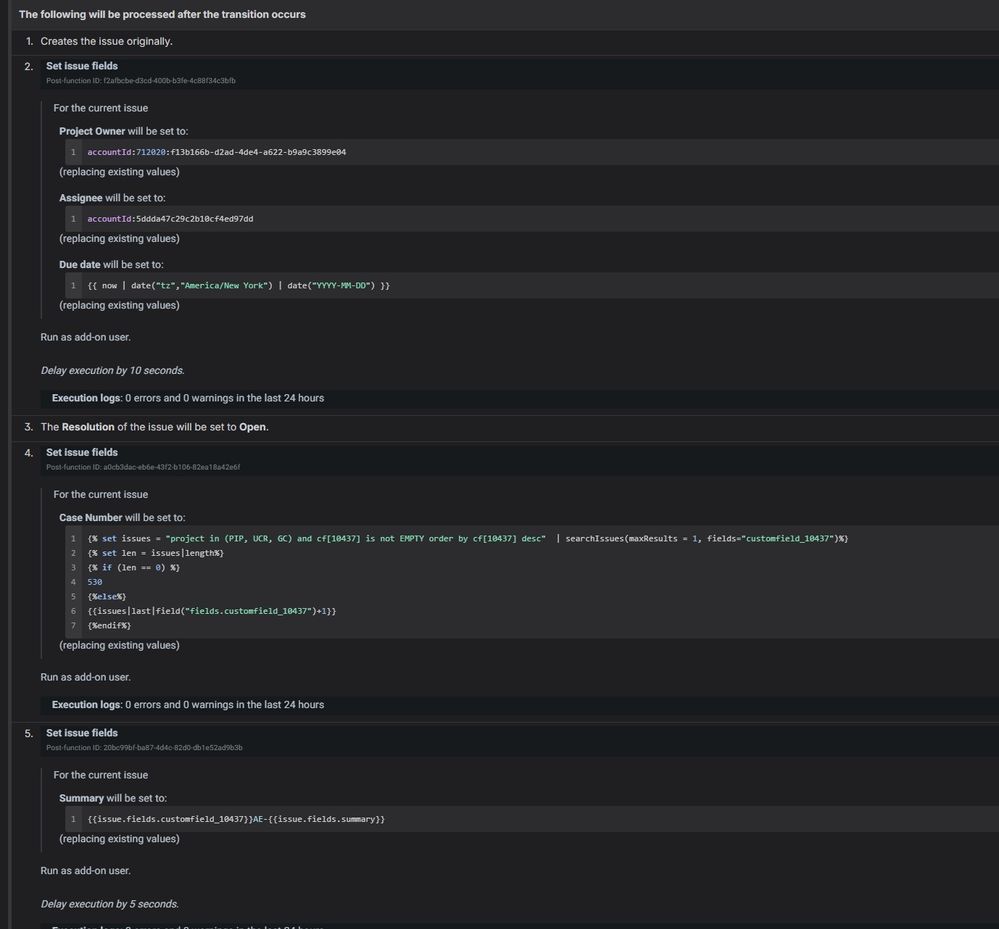The height and width of the screenshot is (929, 999).
Task: Click 'Project Owner will be set to:' label
Action: 124,131
